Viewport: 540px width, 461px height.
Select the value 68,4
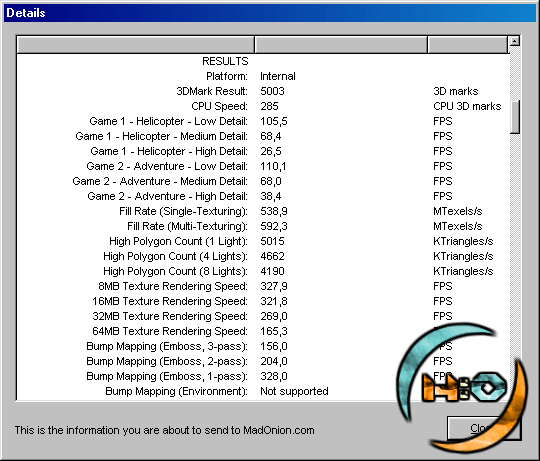271,136
